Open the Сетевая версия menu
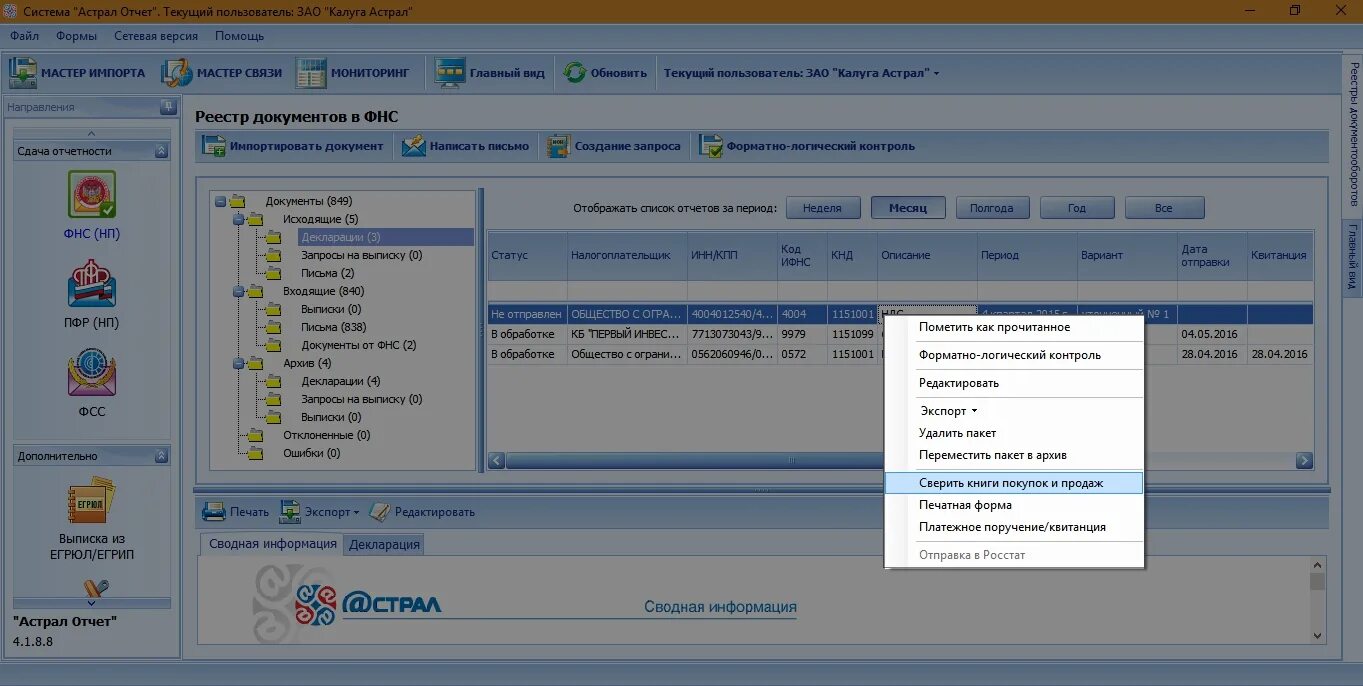The height and width of the screenshot is (686, 1363). click(156, 36)
